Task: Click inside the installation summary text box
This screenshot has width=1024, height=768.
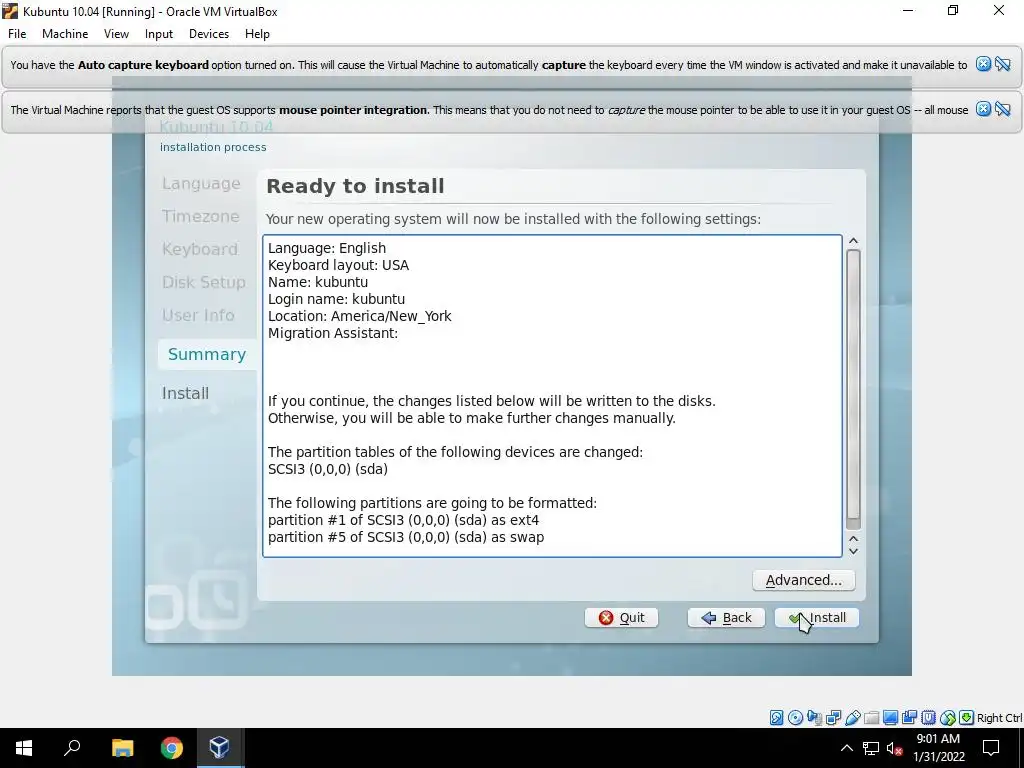Action: (x=552, y=396)
